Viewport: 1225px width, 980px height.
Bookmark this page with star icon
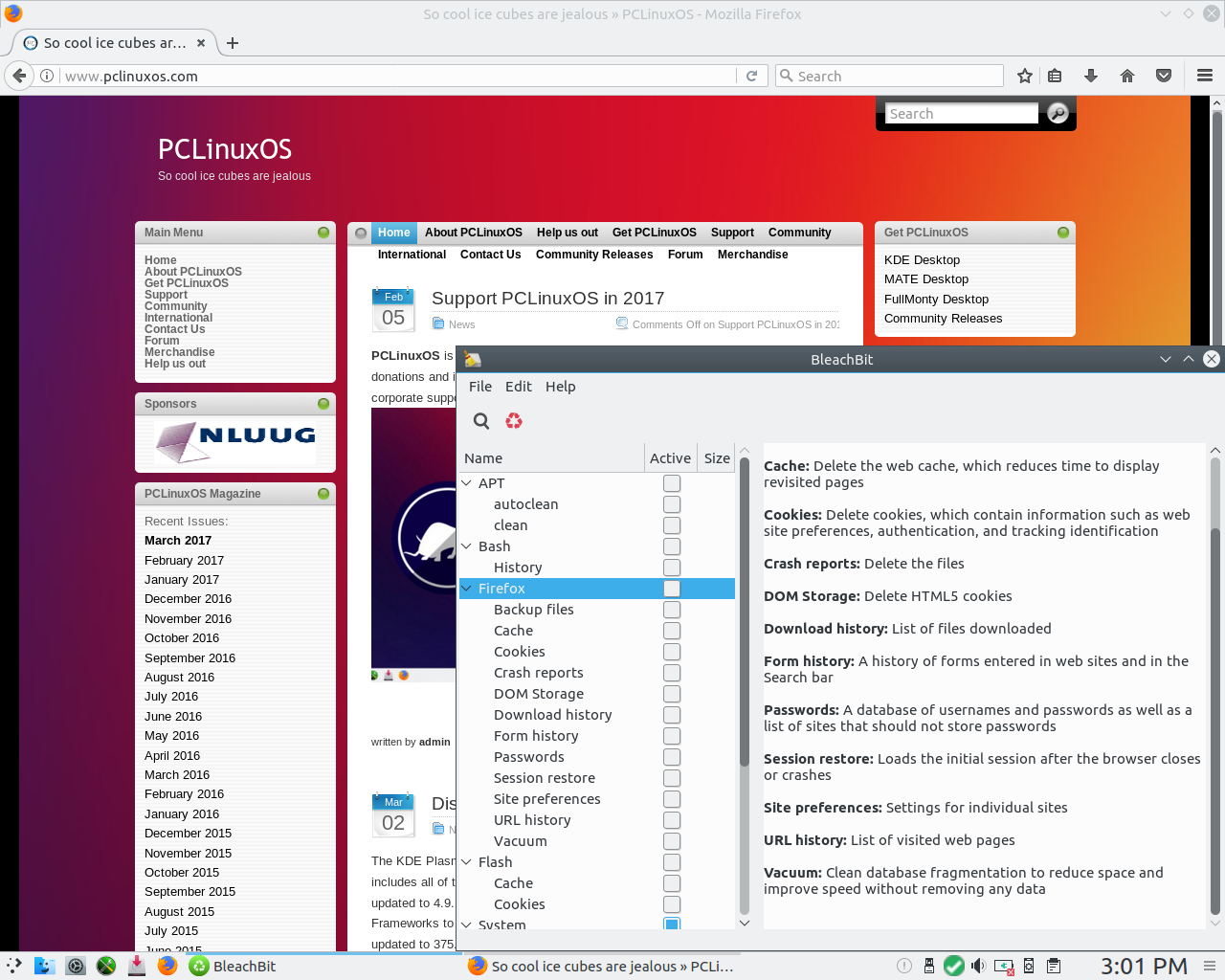click(1025, 76)
